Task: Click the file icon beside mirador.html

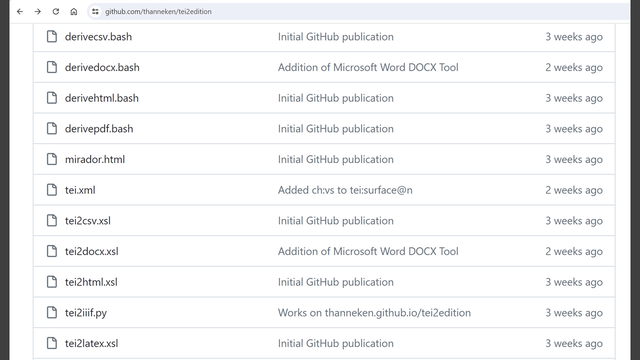Action: (52, 159)
